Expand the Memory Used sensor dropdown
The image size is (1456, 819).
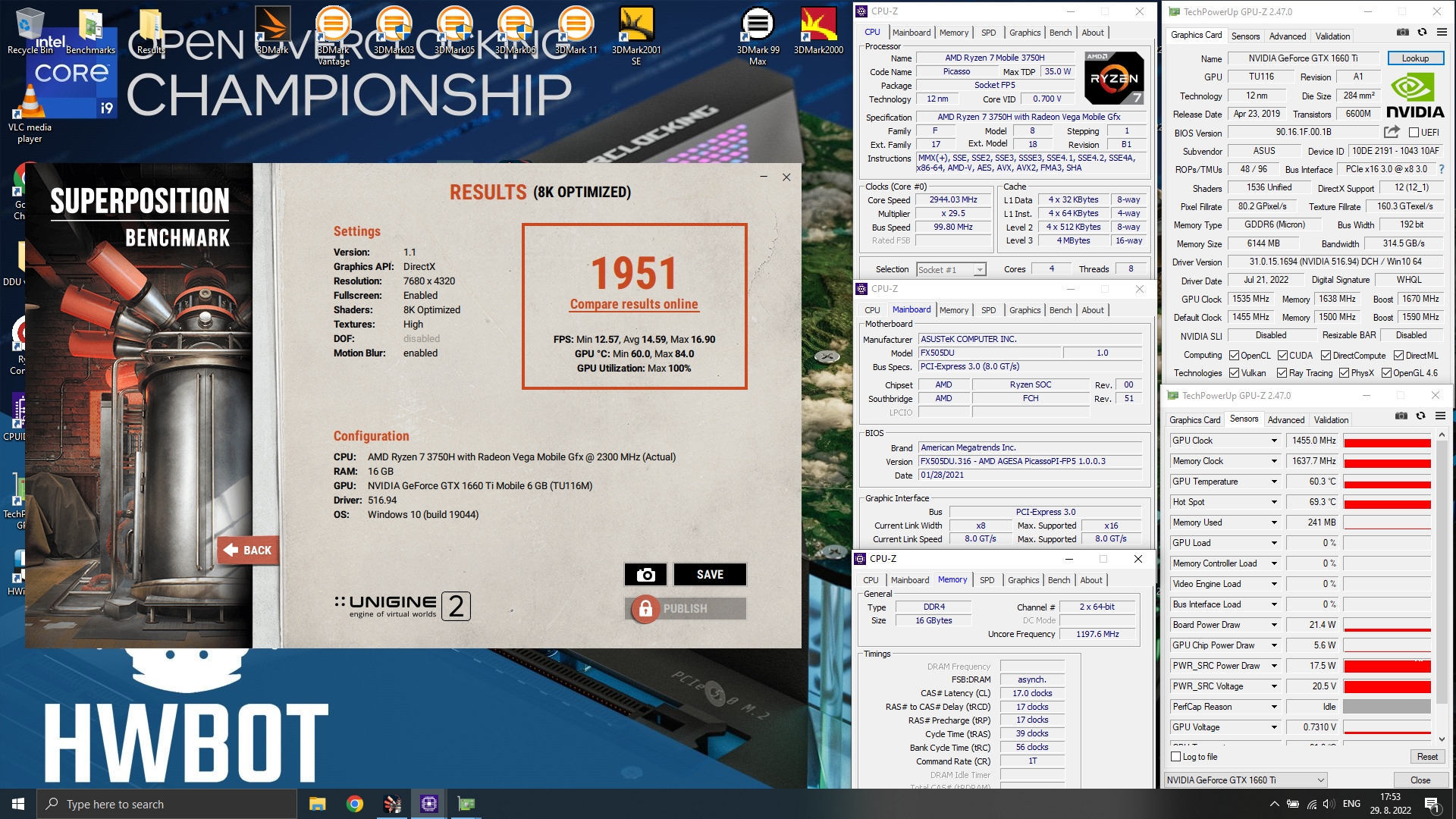(x=1274, y=522)
